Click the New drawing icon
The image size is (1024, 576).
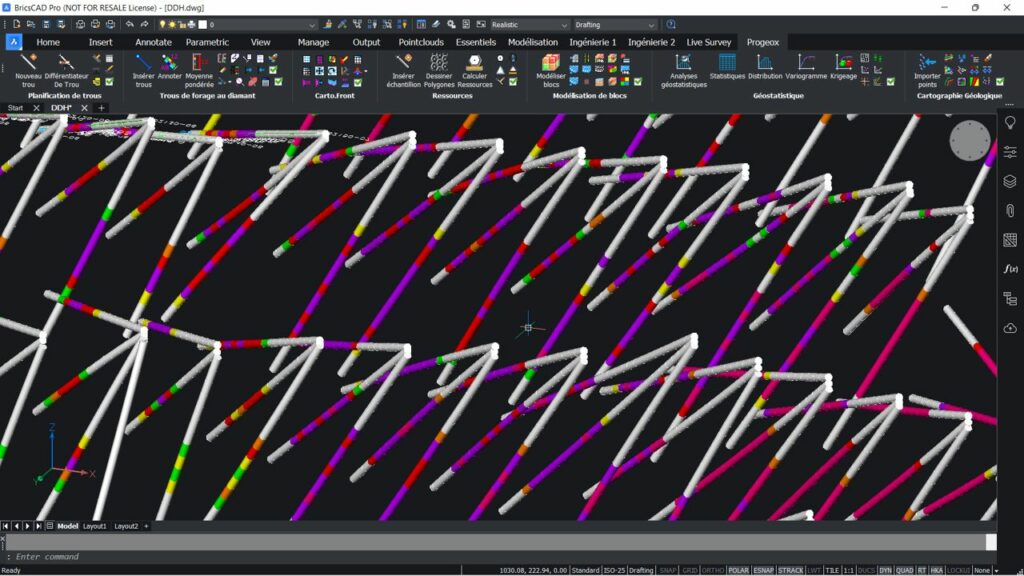click(x=16, y=24)
